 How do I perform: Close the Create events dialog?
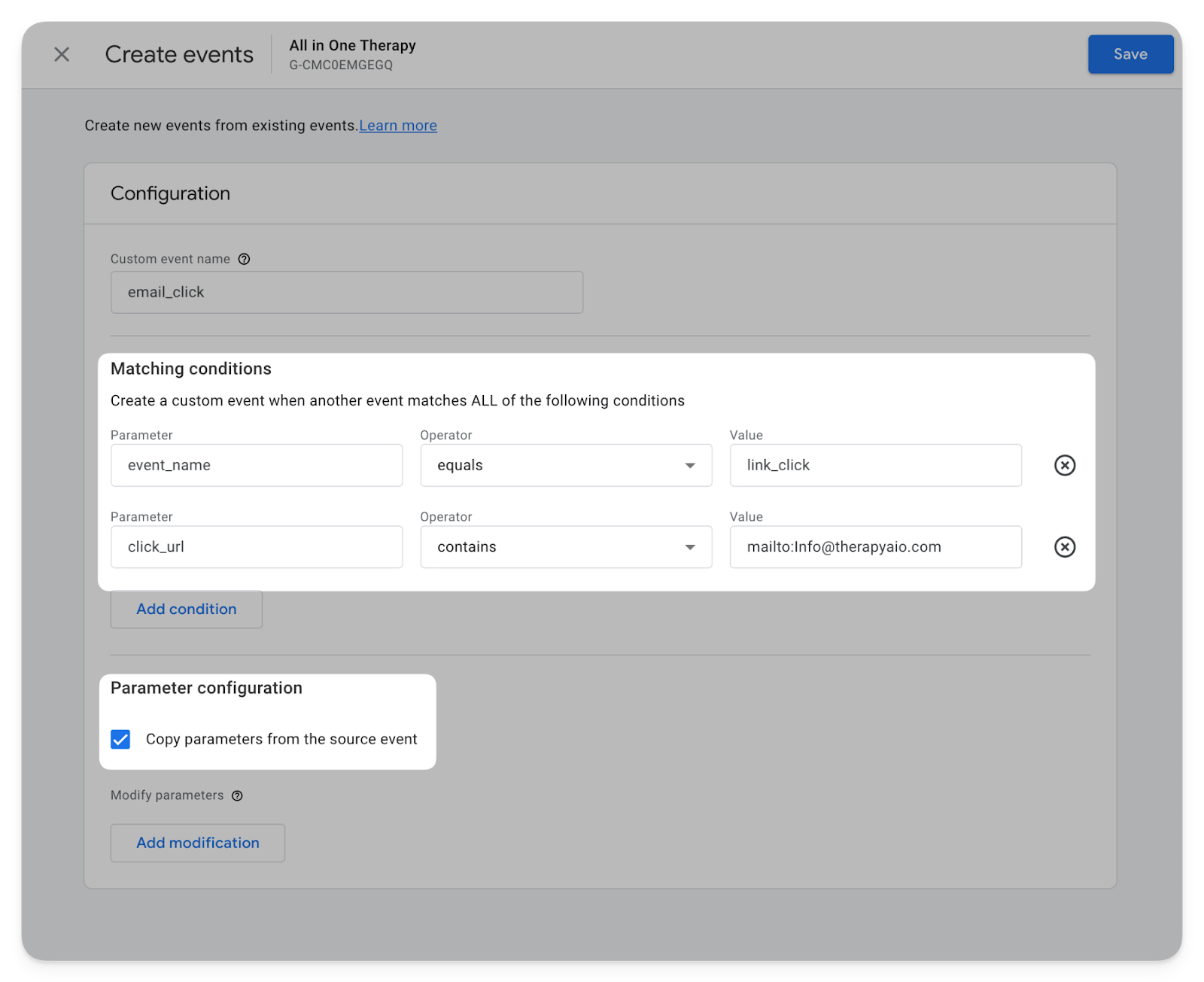pos(62,54)
